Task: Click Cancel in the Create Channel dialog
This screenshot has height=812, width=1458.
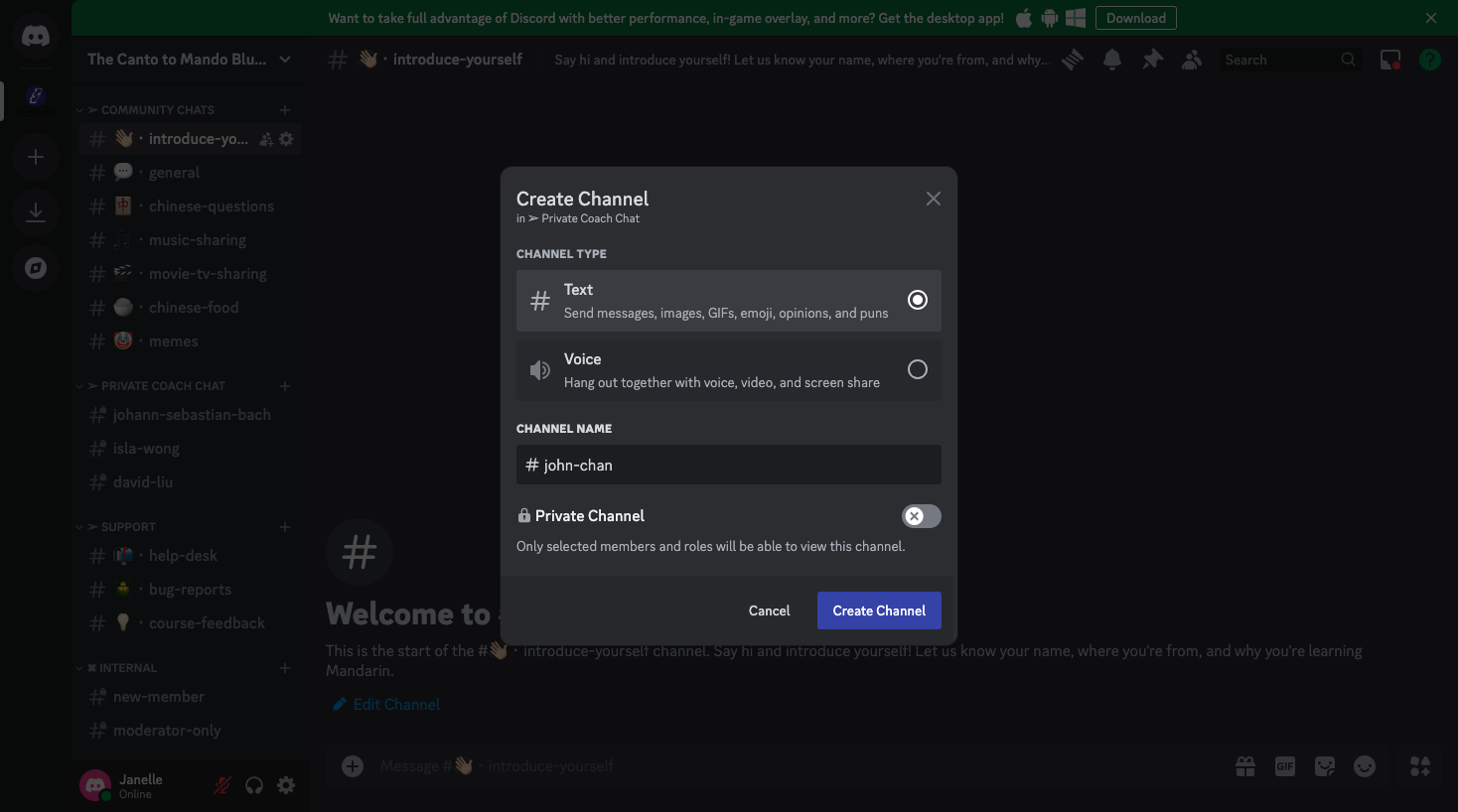Action: pyautogui.click(x=769, y=610)
